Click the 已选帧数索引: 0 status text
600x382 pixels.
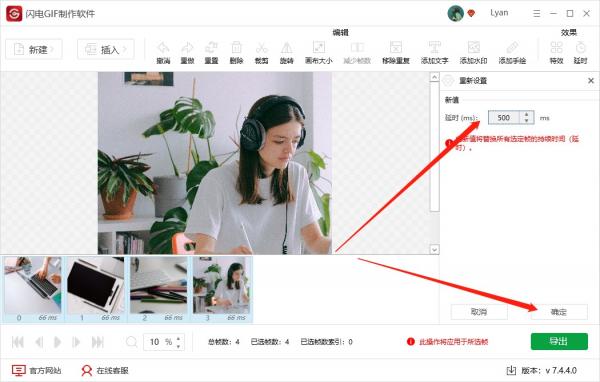pos(326,342)
